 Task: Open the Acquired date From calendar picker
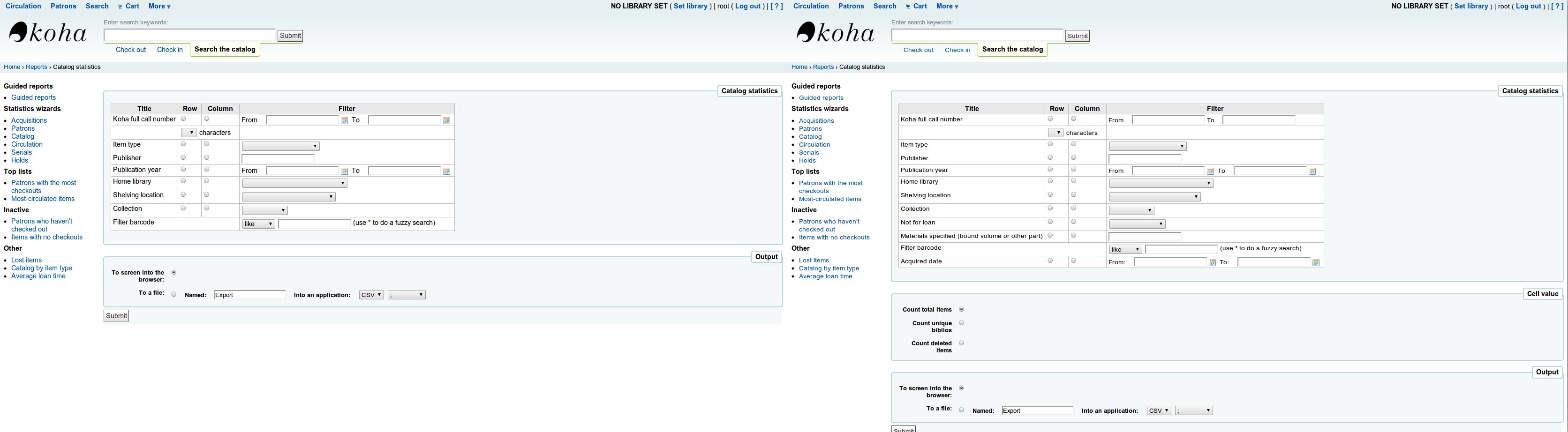[x=1212, y=263]
